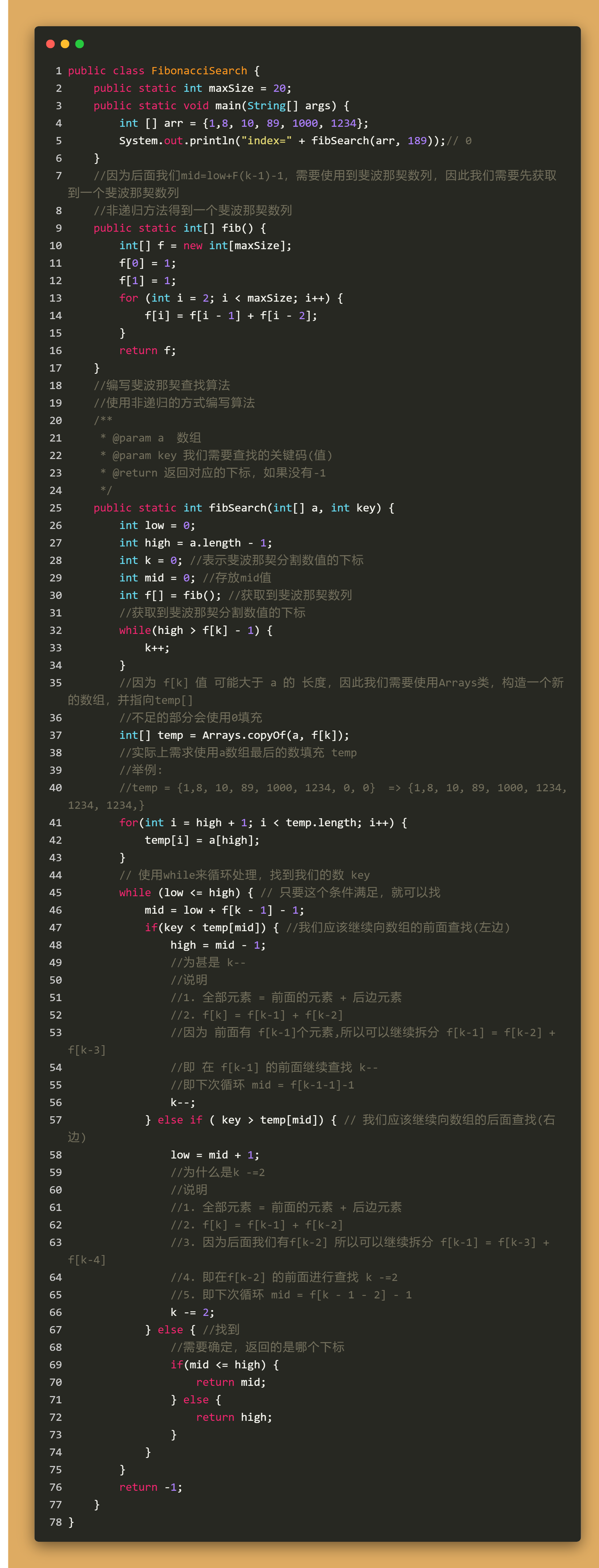Click 'if(mid <= high)' on line 69
The width and height of the screenshot is (599, 1568).
coord(219,1365)
